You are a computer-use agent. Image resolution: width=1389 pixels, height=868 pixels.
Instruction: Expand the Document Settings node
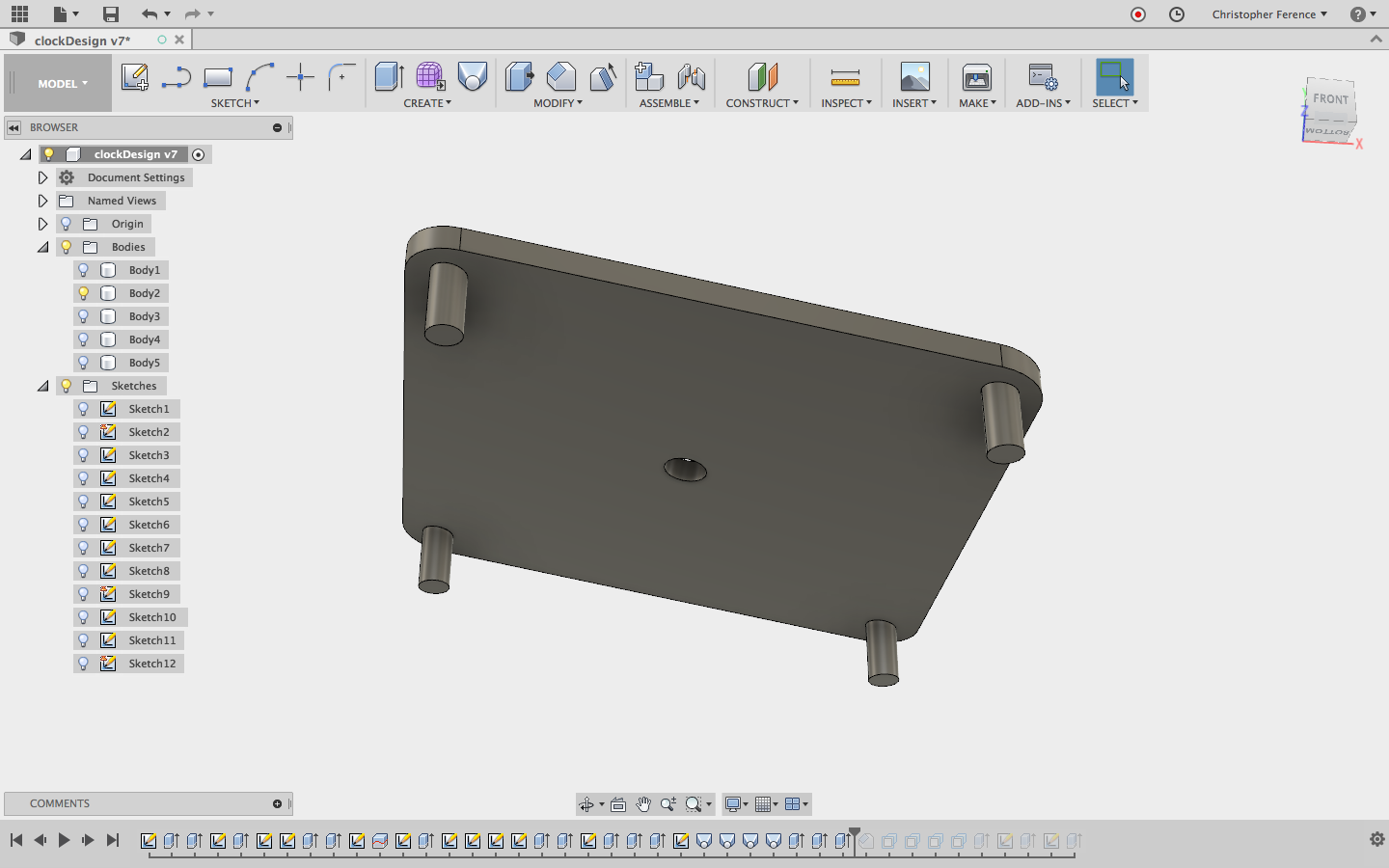click(42, 177)
